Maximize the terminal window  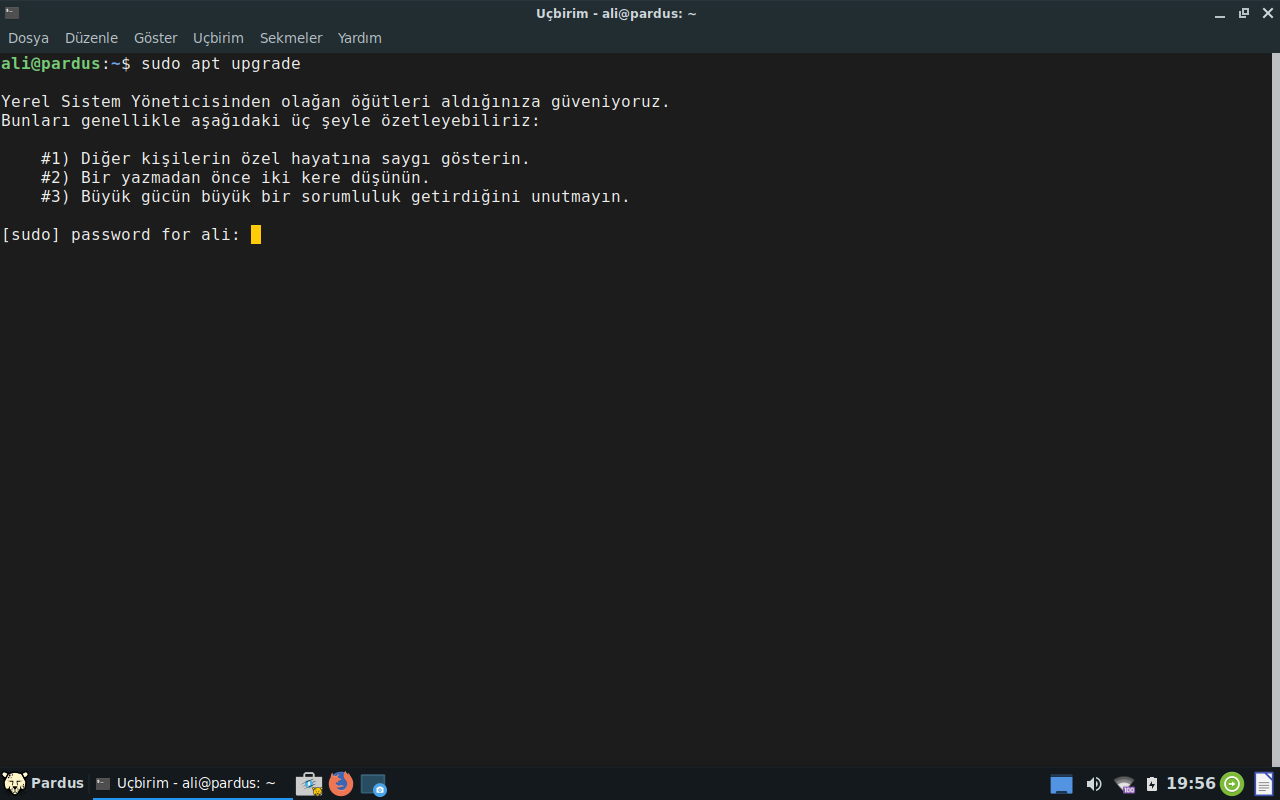pos(1244,13)
